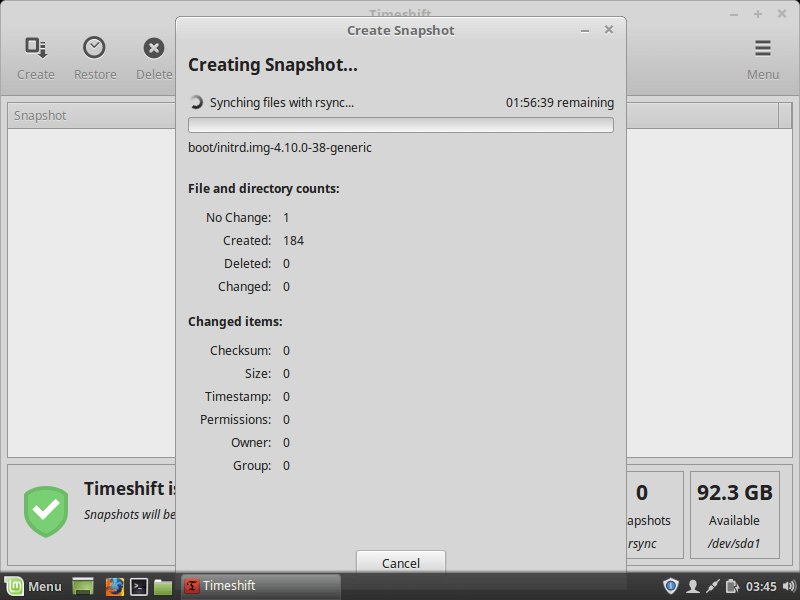This screenshot has width=800, height=600.
Task: Click the Created count 184
Action: (x=293, y=241)
